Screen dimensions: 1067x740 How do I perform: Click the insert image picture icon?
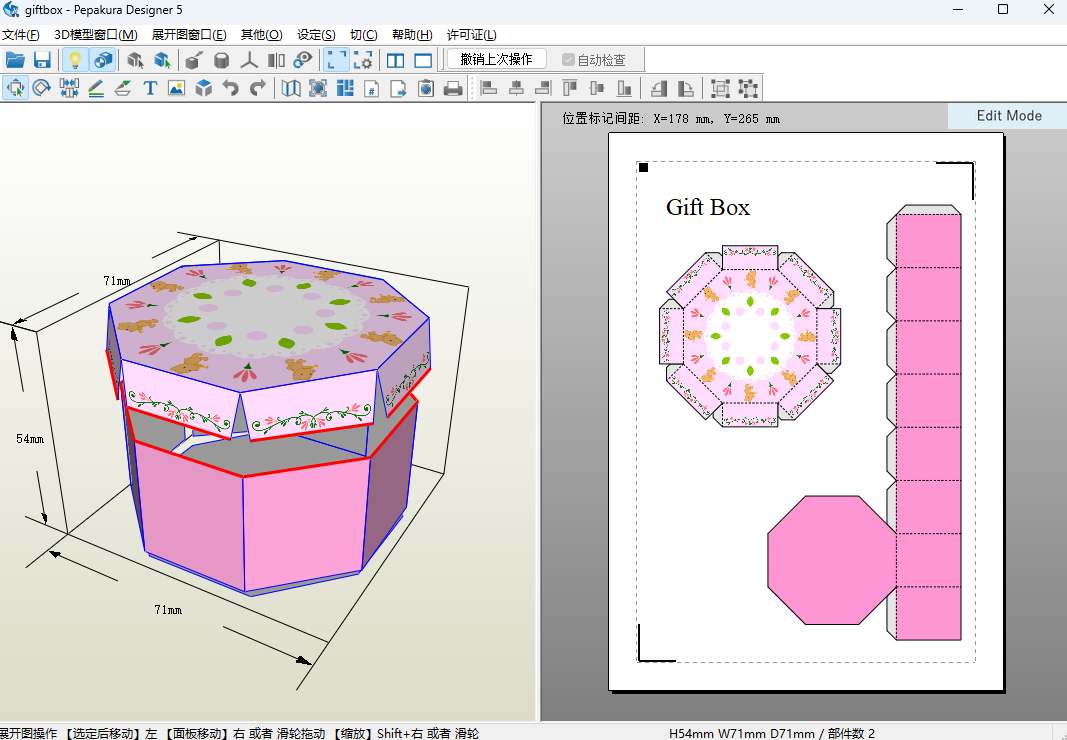[x=176, y=88]
